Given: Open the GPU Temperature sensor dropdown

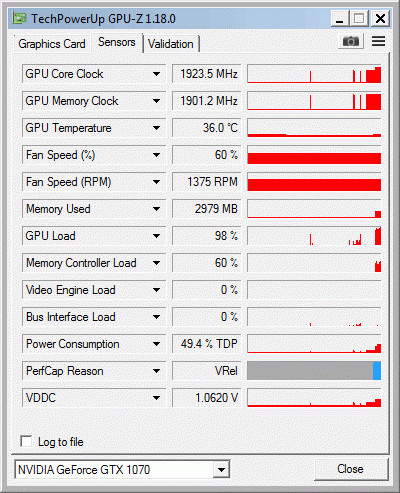Looking at the screenshot, I should point(156,128).
